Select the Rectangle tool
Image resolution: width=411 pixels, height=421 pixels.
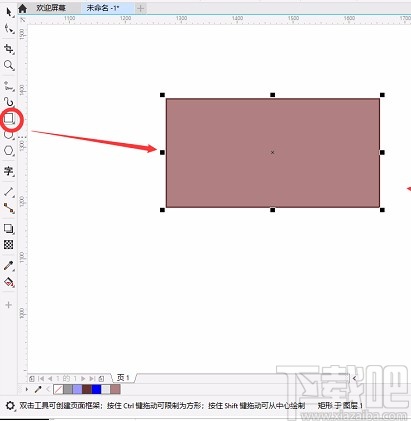point(9,118)
